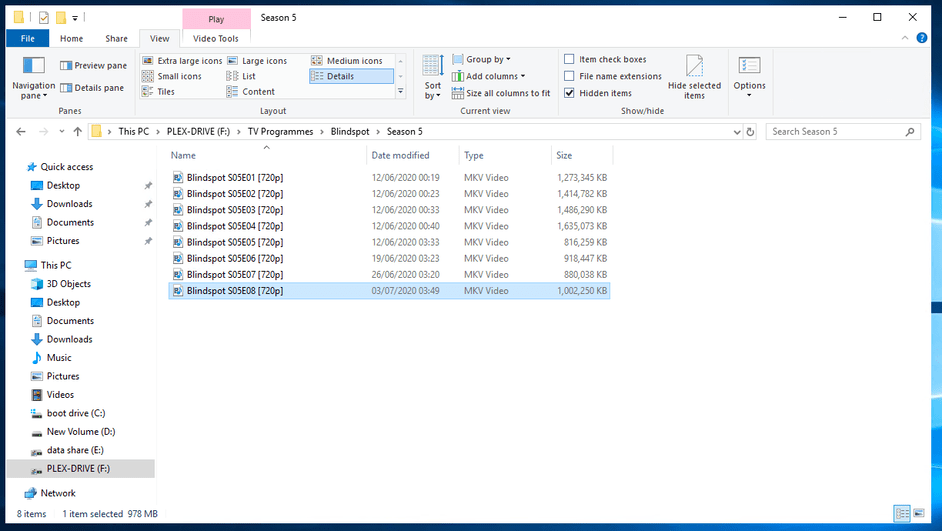Viewport: 942px width, 531px height.
Task: Click the New folder quick access icon
Action: pos(61,18)
